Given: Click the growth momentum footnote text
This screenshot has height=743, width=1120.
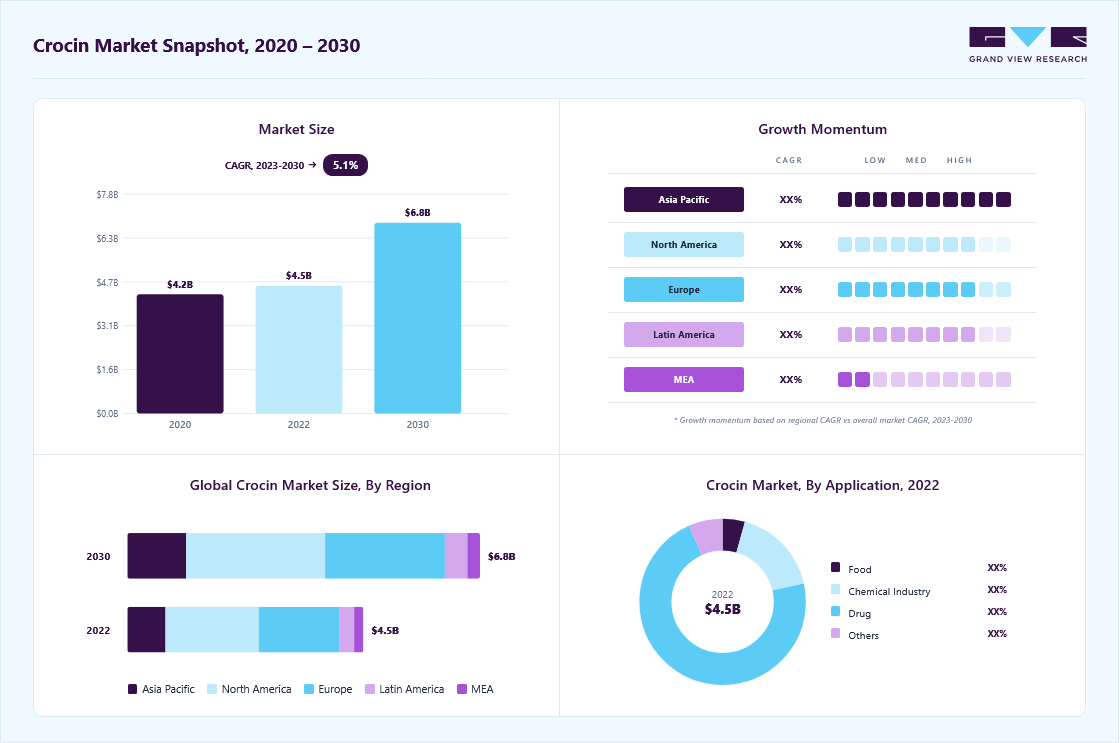Looking at the screenshot, I should [822, 420].
